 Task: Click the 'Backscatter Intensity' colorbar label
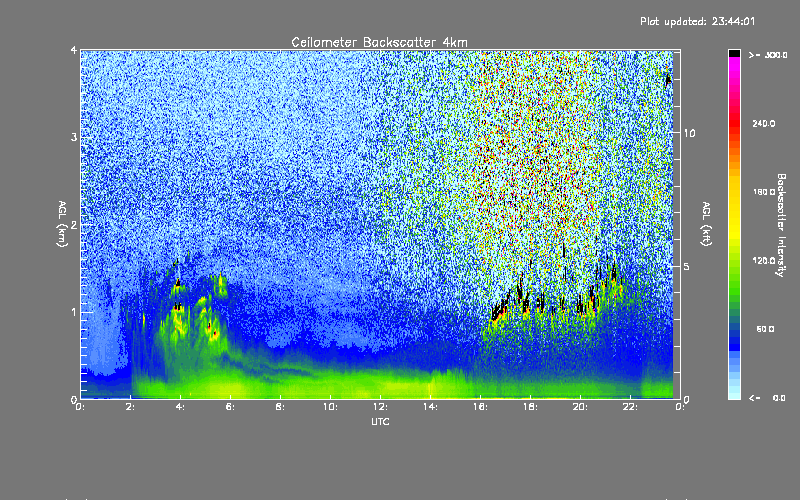pos(781,225)
